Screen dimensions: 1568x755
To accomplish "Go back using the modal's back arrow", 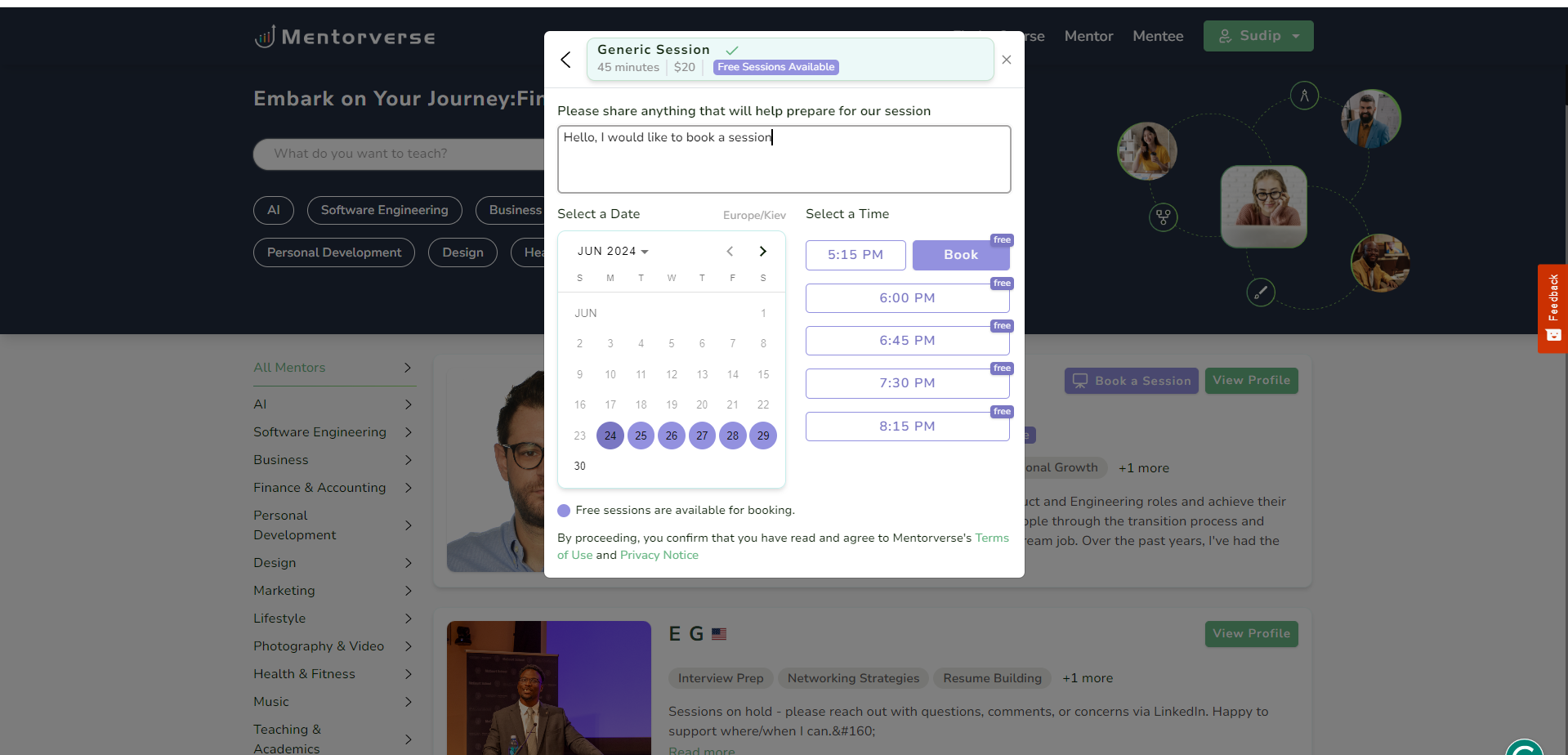I will click(565, 60).
